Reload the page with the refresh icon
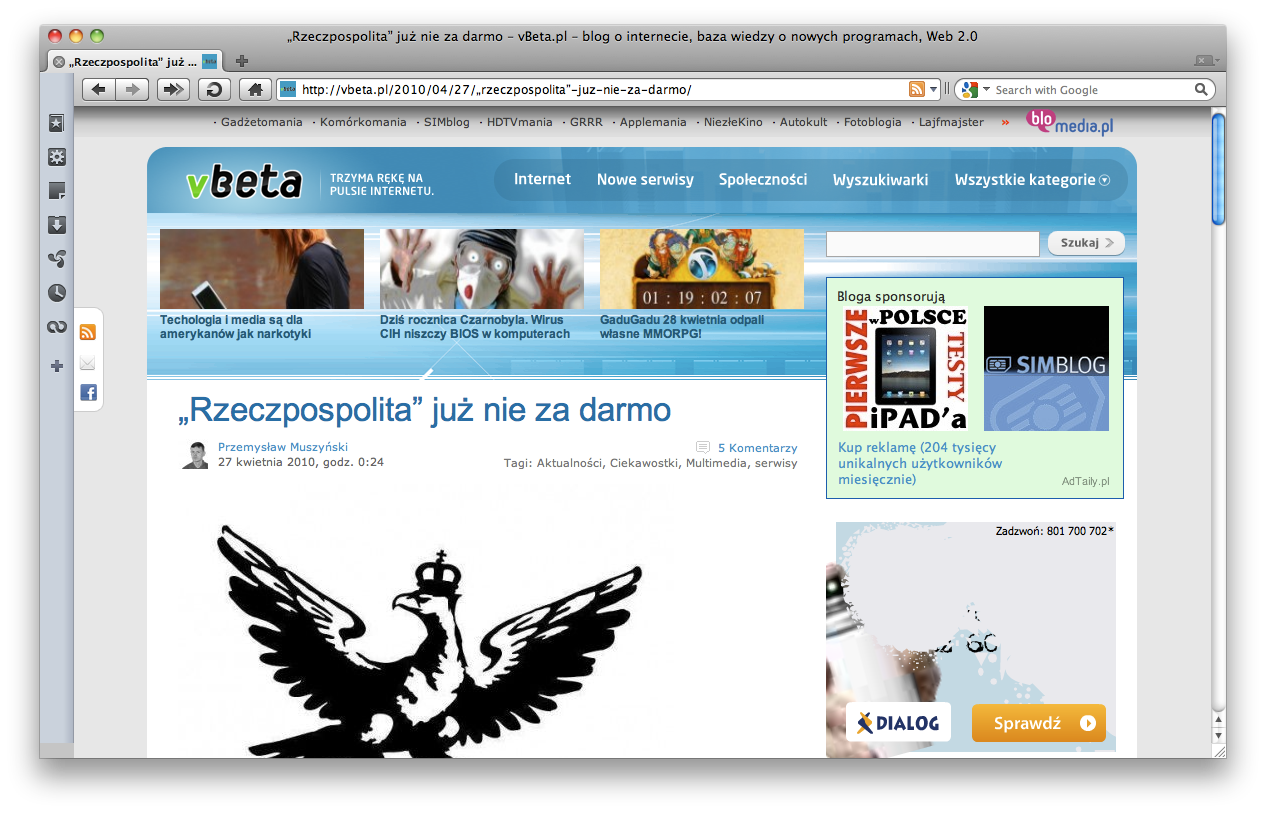The height and width of the screenshot is (813, 1266). coord(214,89)
